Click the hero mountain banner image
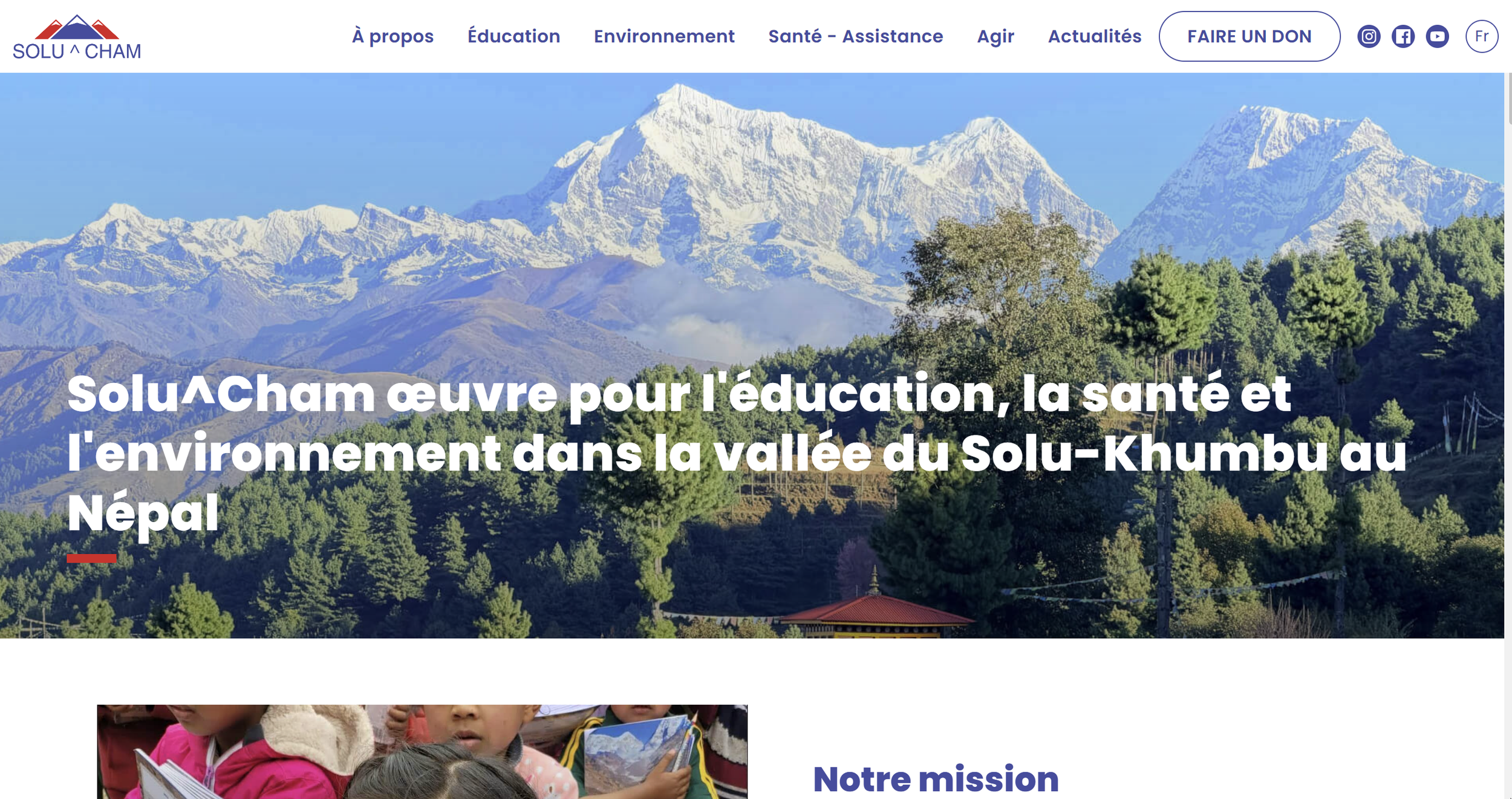The image size is (1512, 799). click(752, 356)
